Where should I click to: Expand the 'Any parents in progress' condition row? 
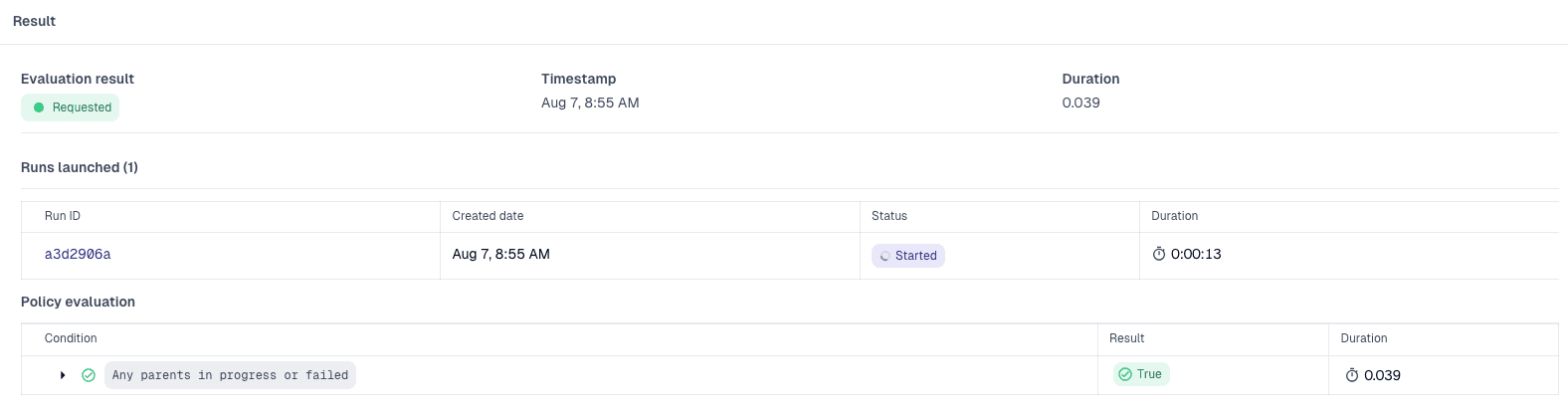point(63,375)
